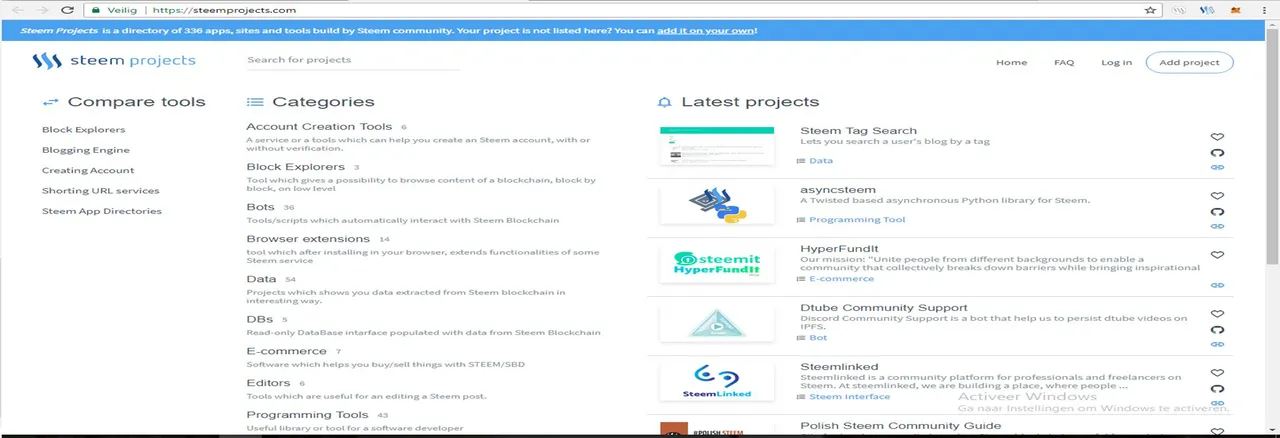1280x438 pixels.
Task: Open the DBs category
Action: click(259, 319)
